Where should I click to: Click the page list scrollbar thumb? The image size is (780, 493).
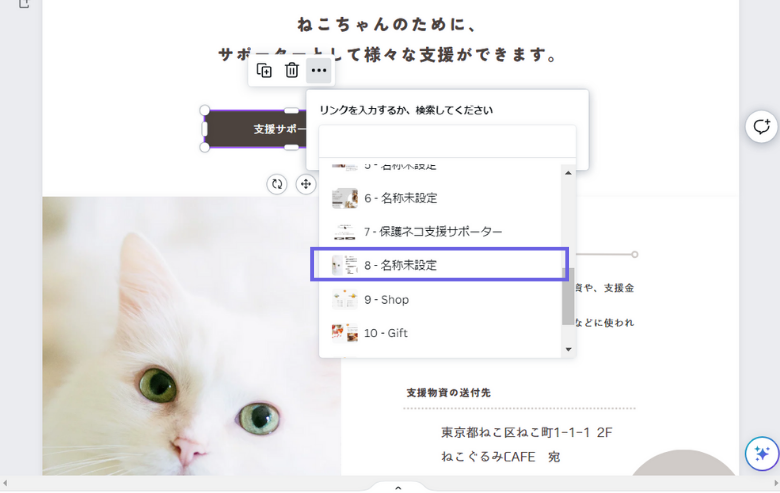click(x=568, y=296)
